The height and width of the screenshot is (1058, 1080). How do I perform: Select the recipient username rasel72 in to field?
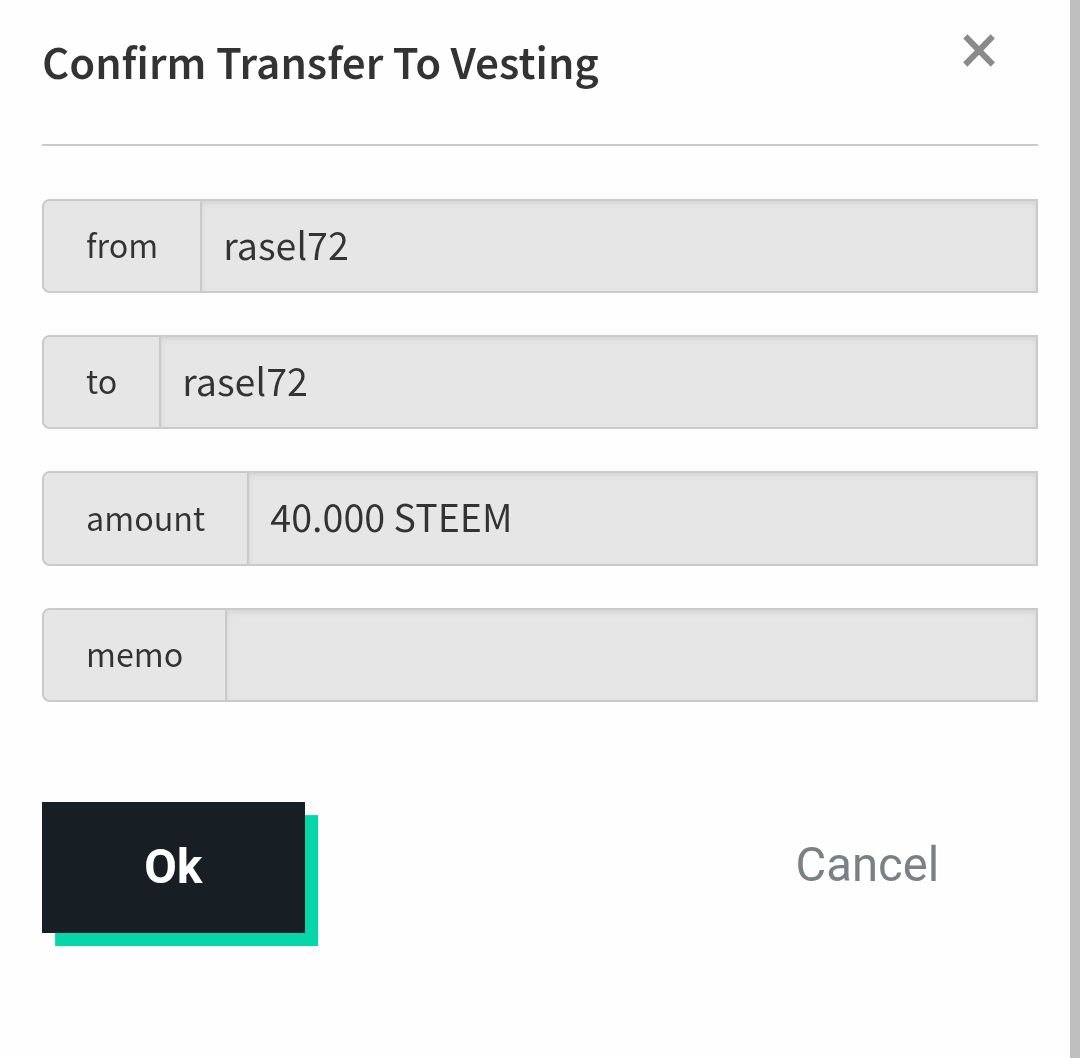245,383
